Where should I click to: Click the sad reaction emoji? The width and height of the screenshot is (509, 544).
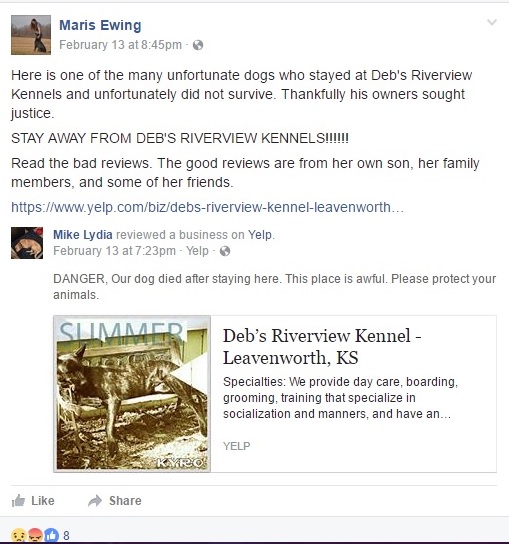tap(18, 536)
